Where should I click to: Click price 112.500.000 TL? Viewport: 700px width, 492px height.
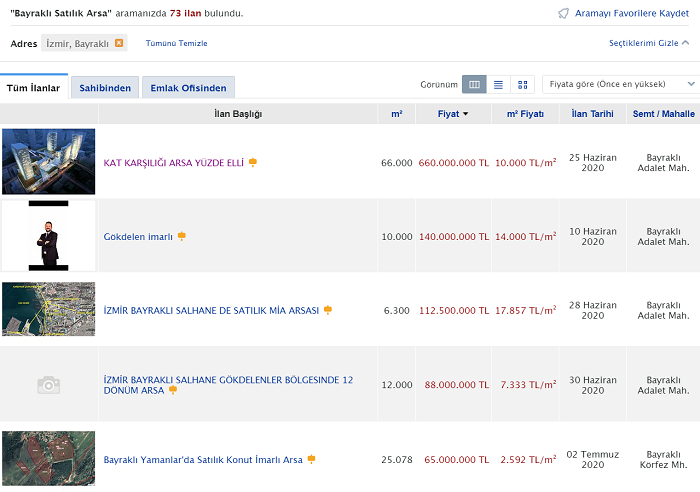[454, 310]
